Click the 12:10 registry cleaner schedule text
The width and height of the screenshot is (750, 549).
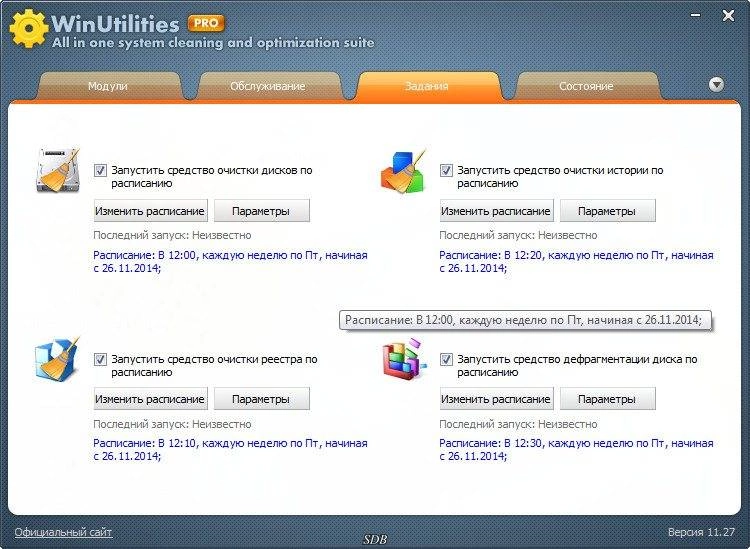[x=230, y=450]
